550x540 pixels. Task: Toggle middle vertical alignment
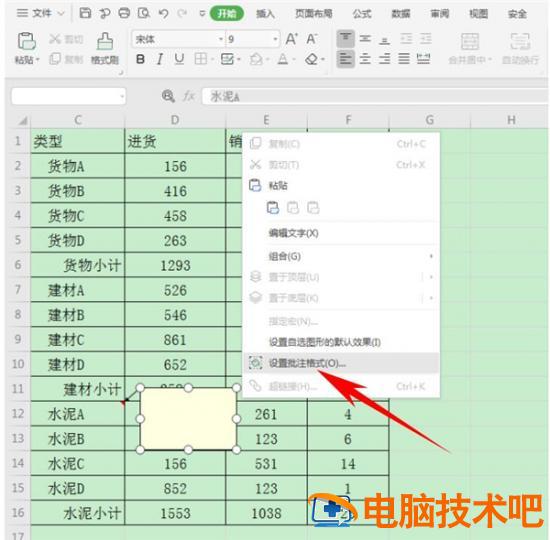click(x=365, y=39)
